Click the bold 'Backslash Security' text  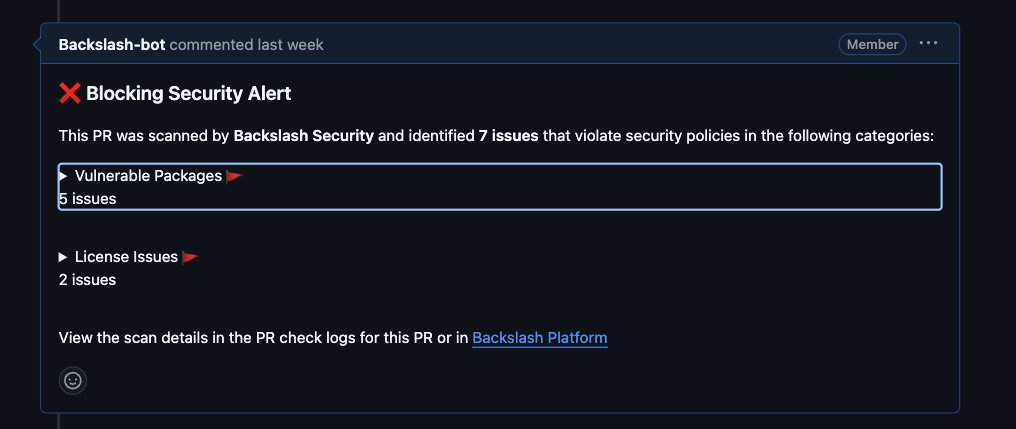[303, 136]
